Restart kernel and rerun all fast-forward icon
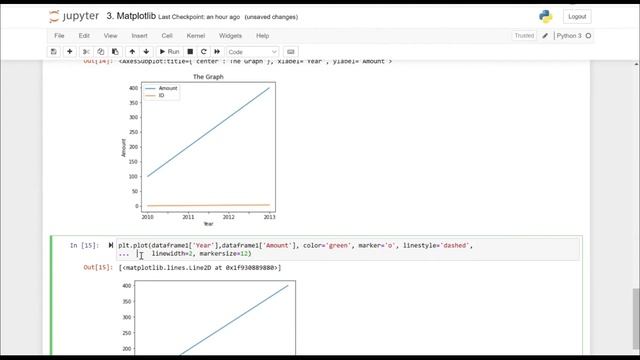640x360 pixels. pos(217,52)
